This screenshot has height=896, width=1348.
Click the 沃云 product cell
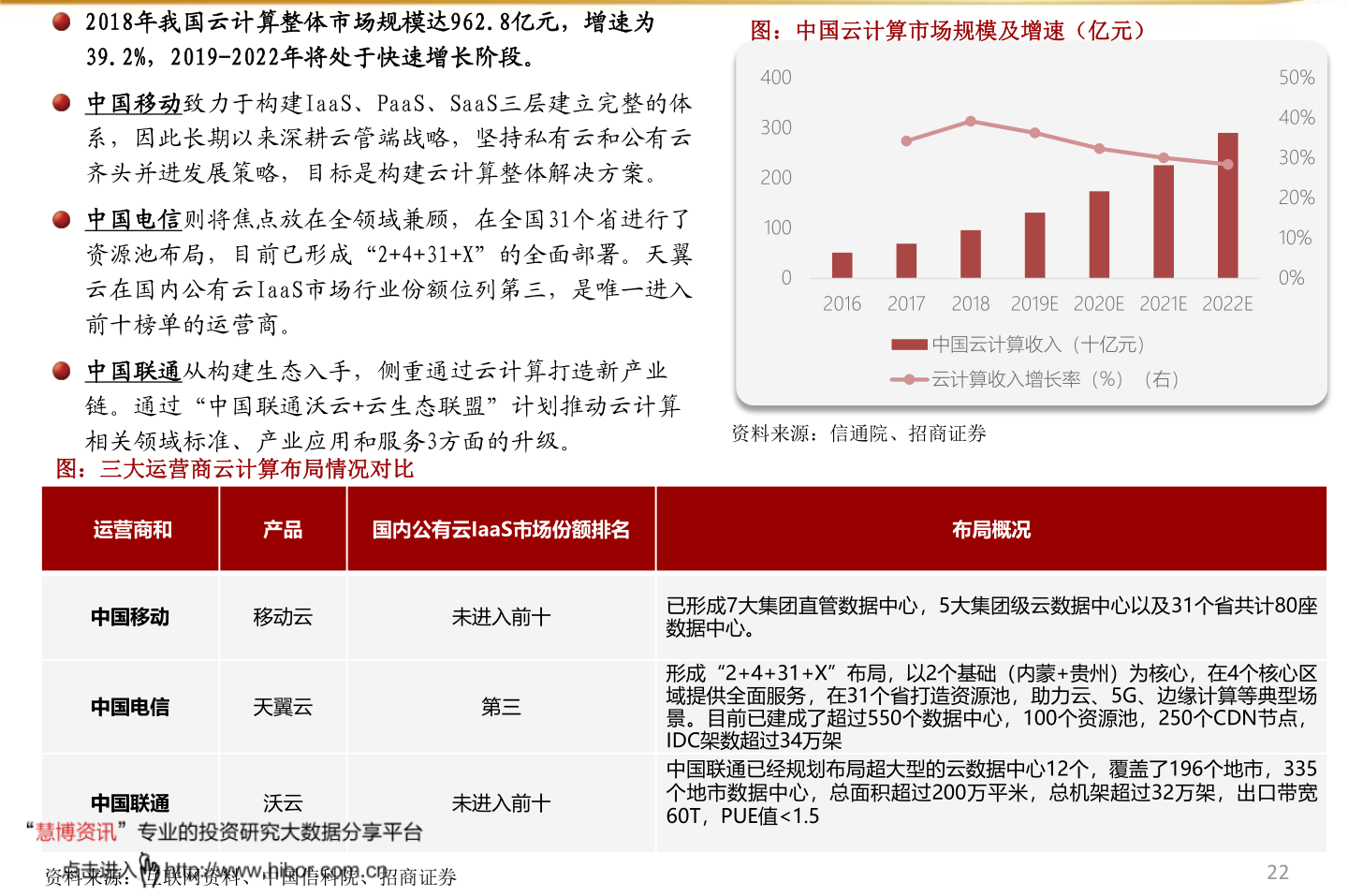(283, 803)
